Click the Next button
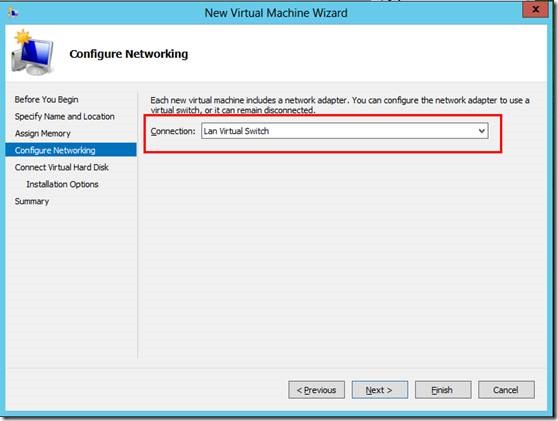 380,390
